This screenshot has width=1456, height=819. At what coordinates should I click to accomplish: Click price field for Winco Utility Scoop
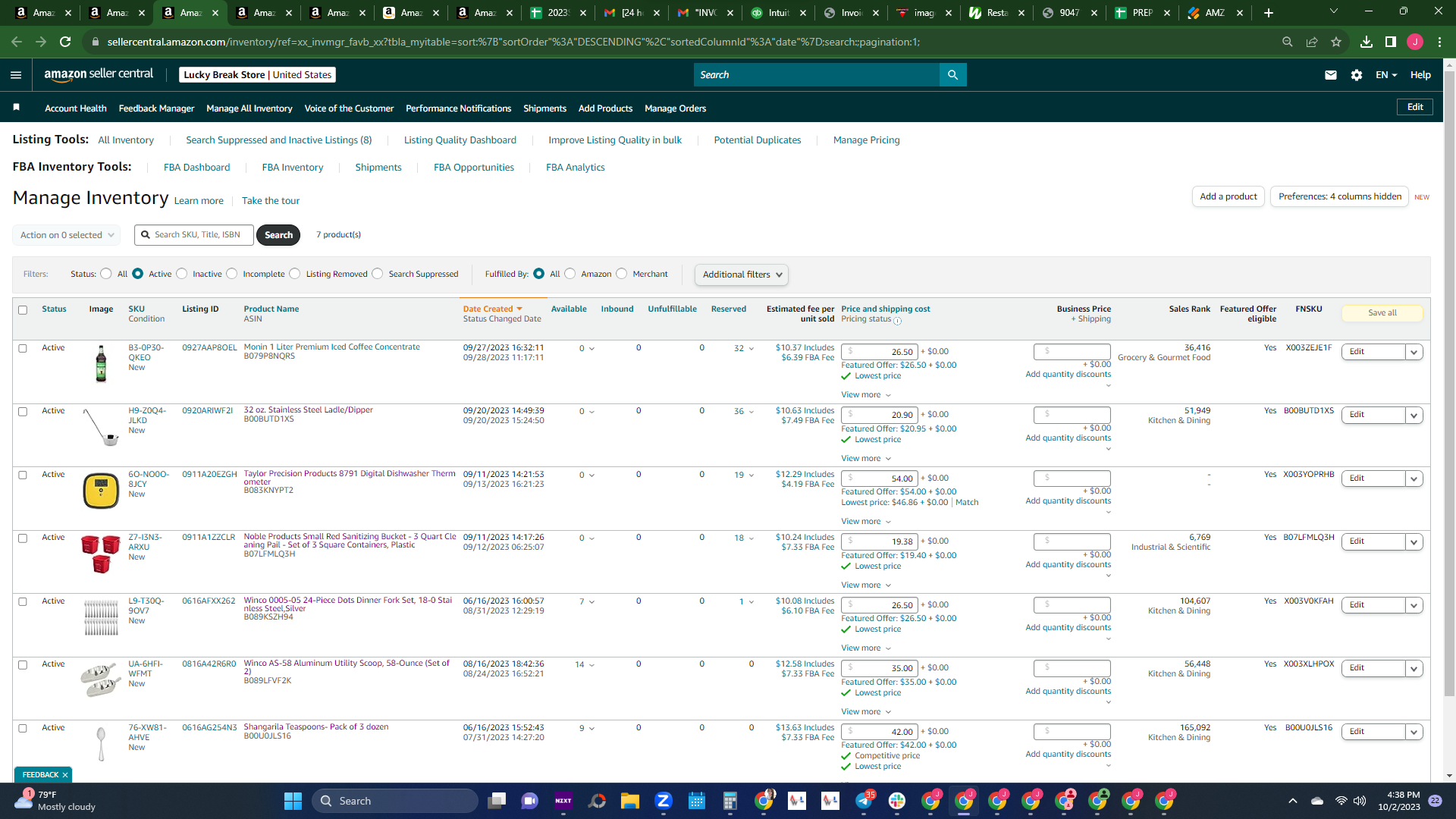pyautogui.click(x=880, y=668)
